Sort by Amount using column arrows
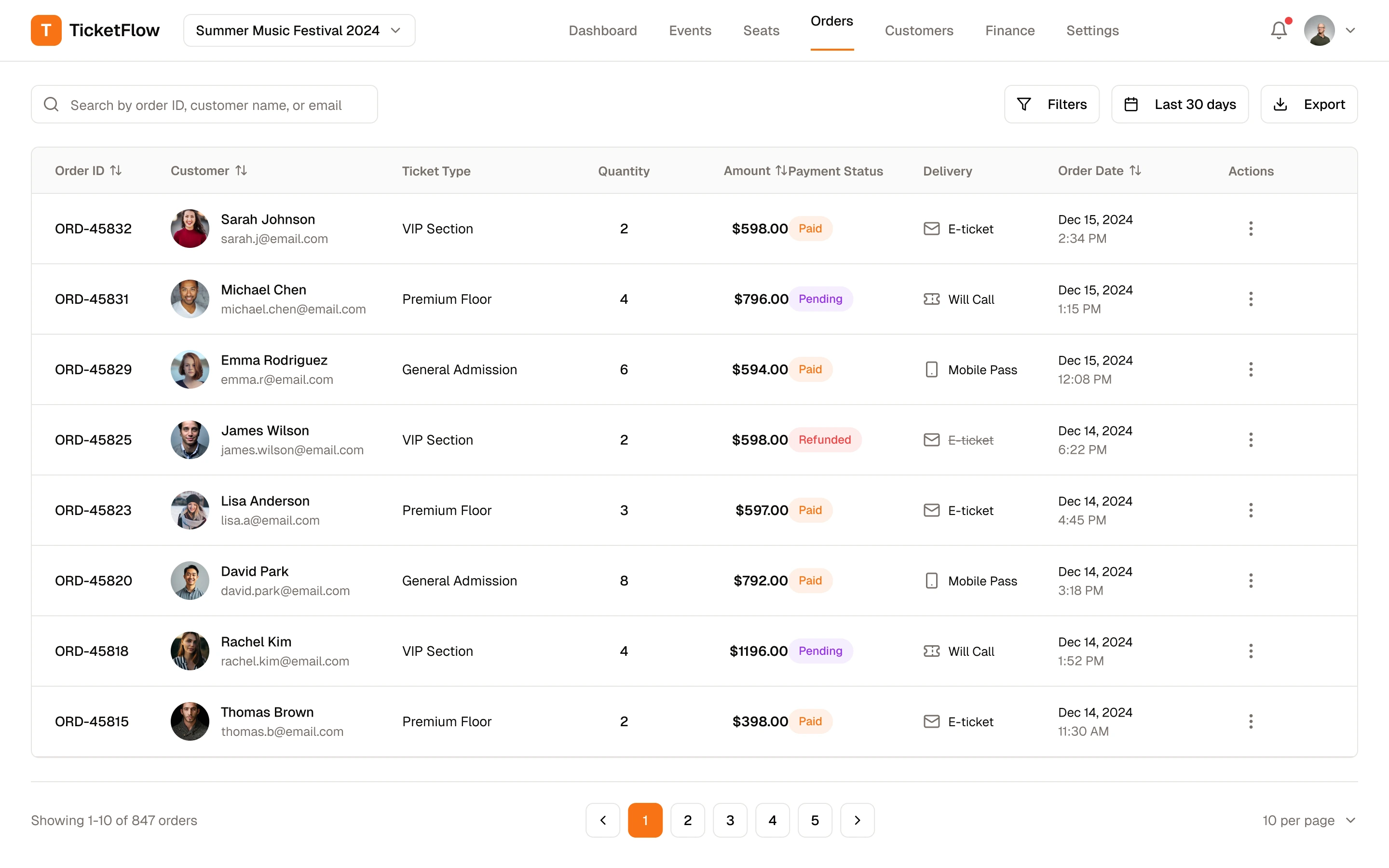Viewport: 1389px width, 868px height. (x=781, y=171)
